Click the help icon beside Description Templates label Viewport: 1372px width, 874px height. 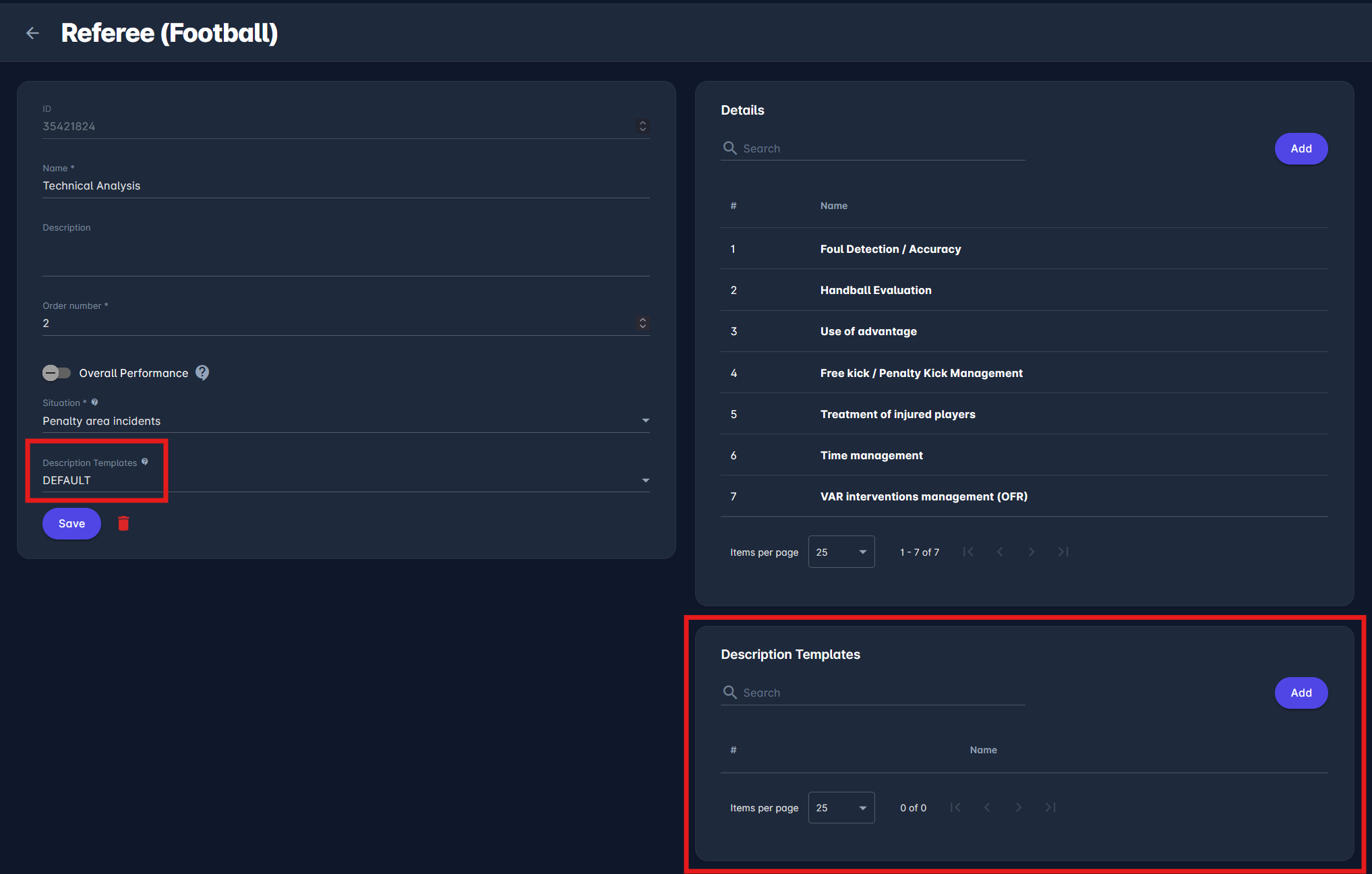(145, 462)
